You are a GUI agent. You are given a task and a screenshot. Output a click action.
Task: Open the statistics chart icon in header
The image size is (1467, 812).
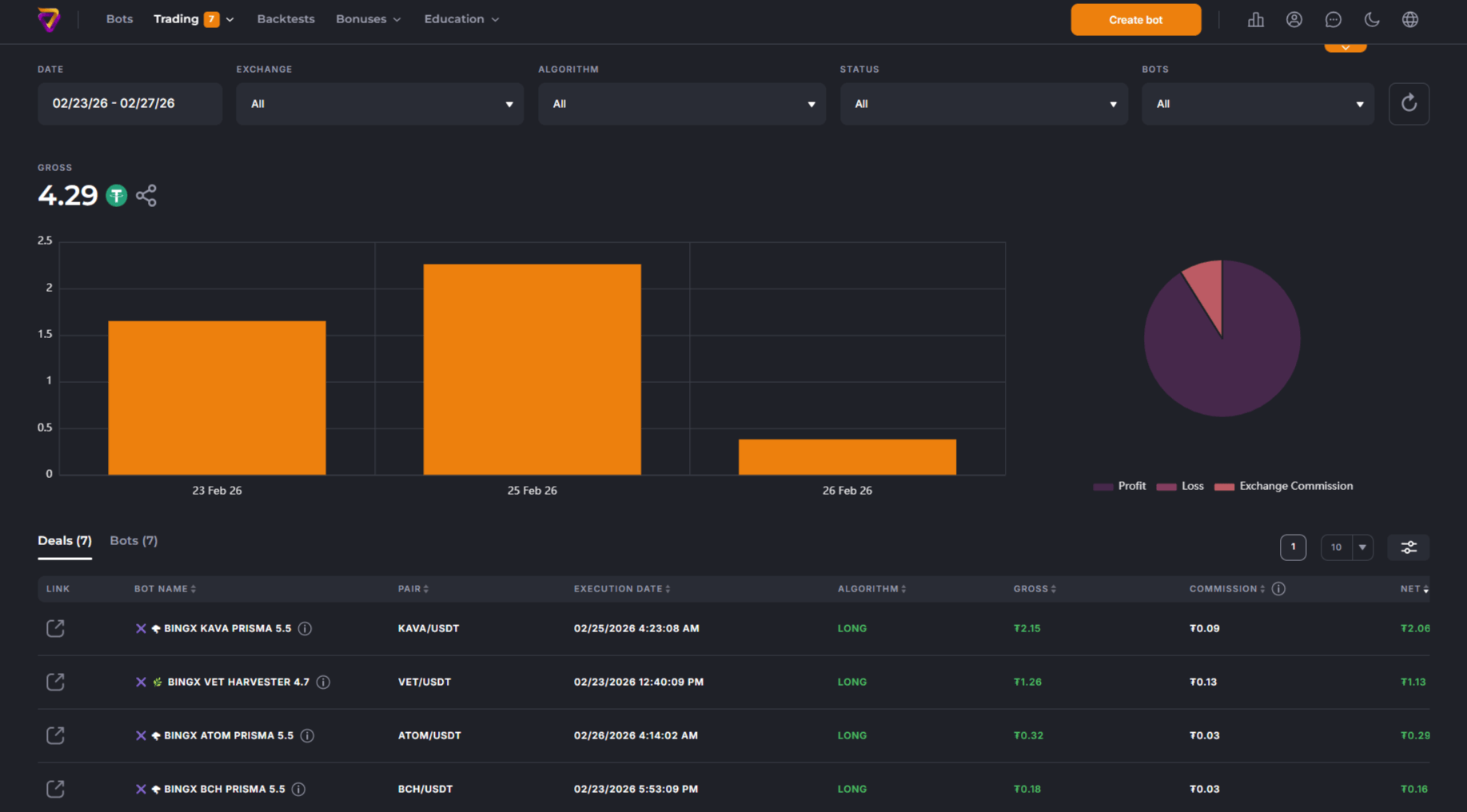(1255, 19)
